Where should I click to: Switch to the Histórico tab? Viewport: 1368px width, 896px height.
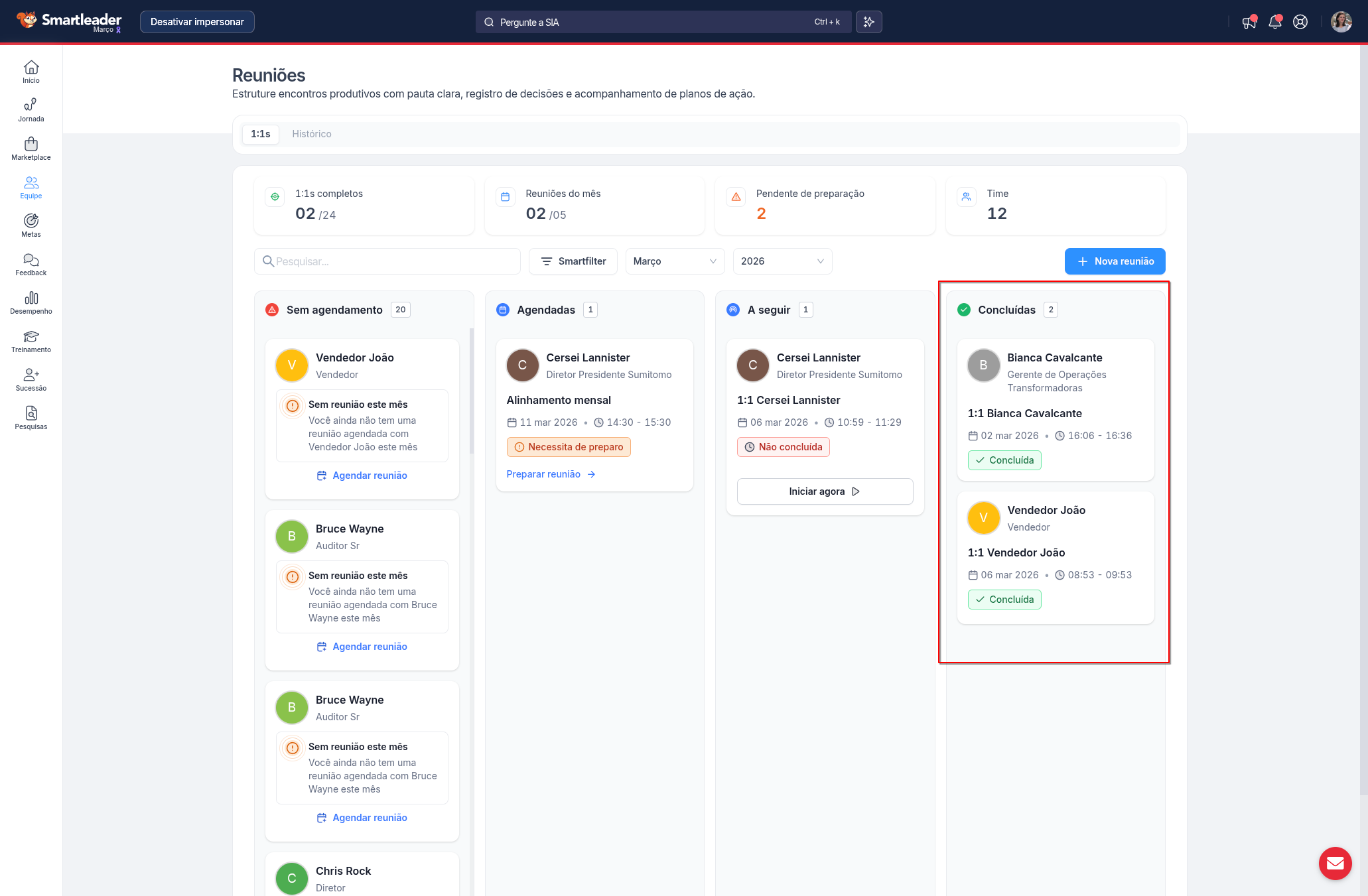pyautogui.click(x=311, y=134)
